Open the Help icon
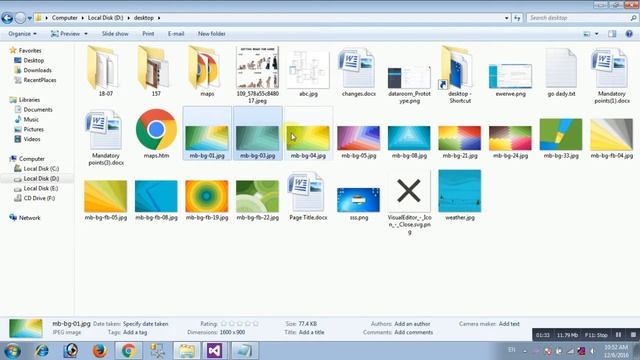 click(629, 34)
